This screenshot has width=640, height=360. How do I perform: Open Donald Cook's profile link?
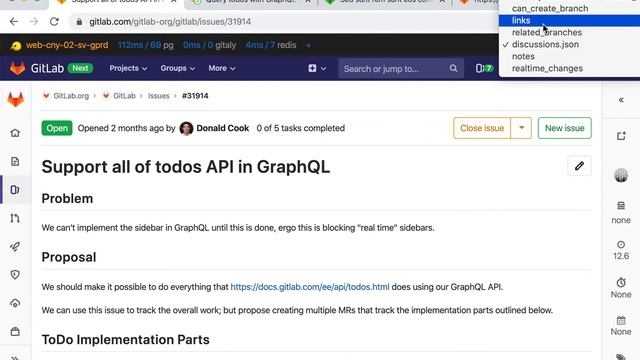click(222, 128)
